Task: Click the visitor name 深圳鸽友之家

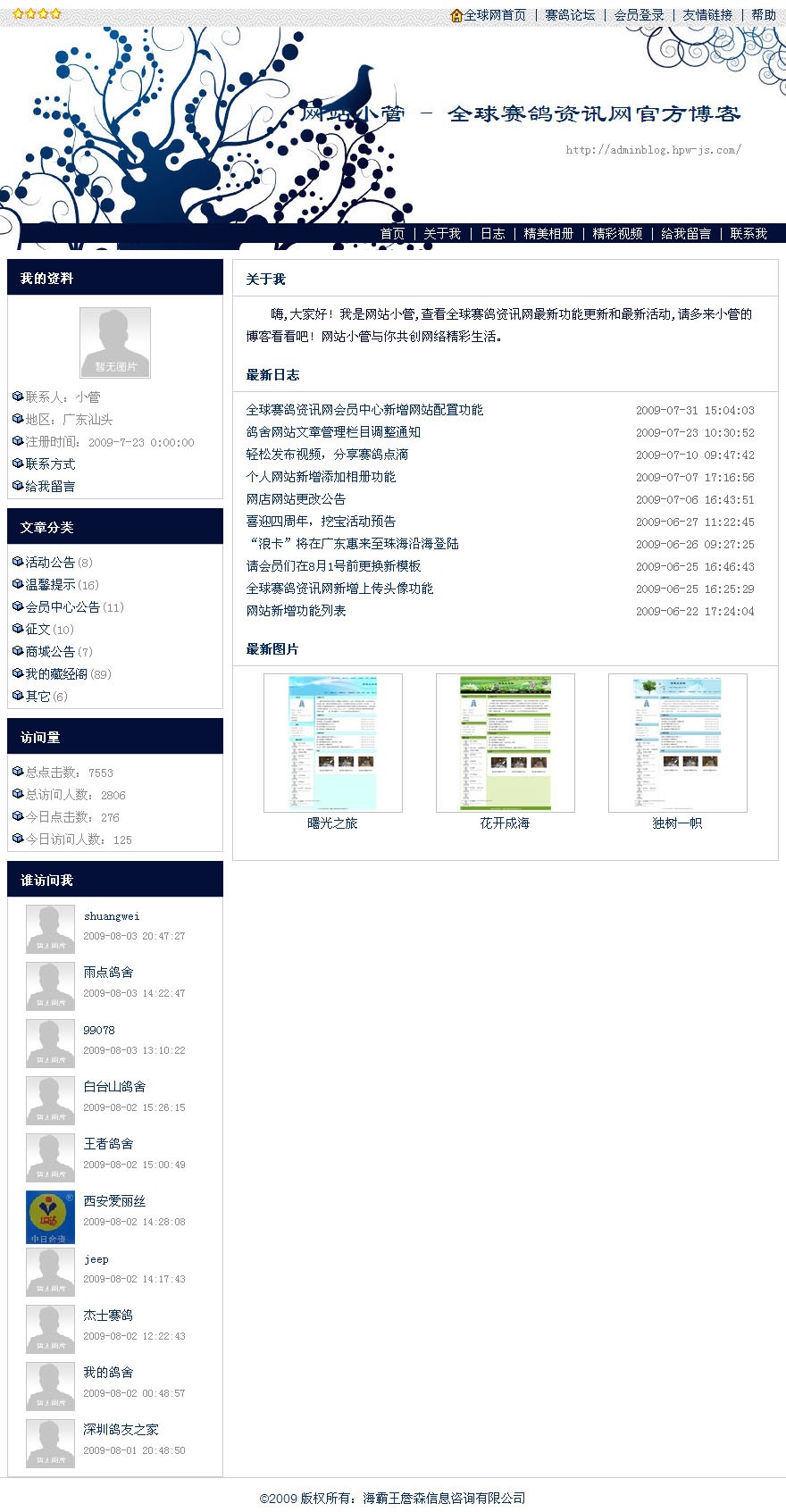Action: (121, 1430)
